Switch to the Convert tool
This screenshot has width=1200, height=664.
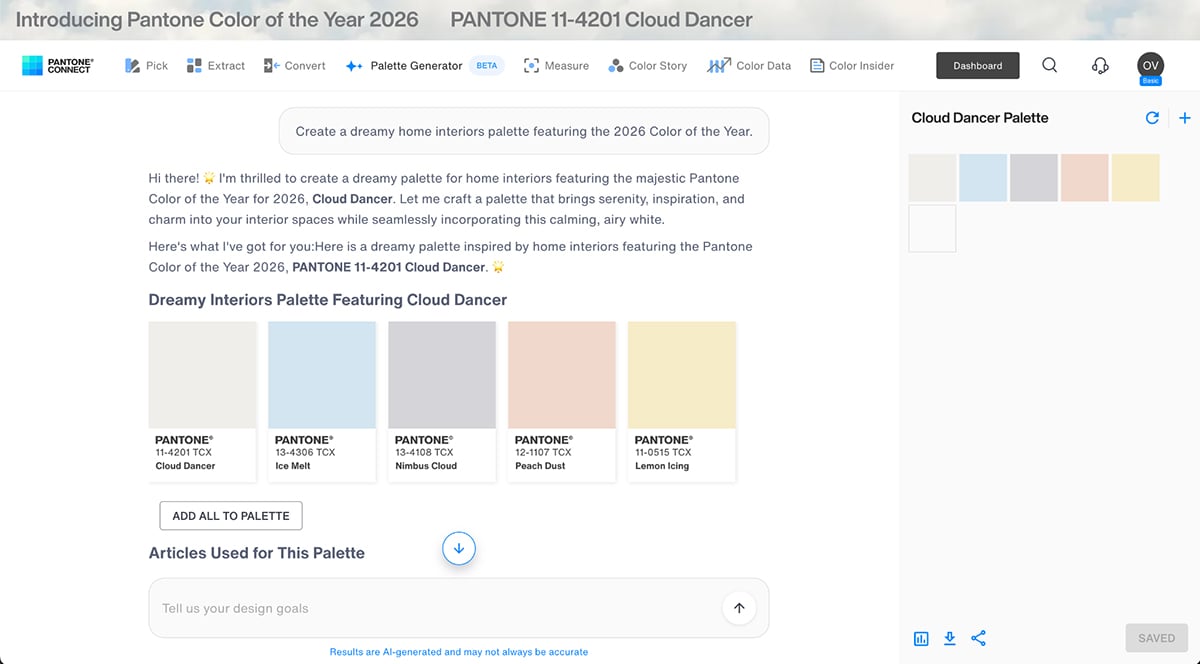tap(294, 65)
